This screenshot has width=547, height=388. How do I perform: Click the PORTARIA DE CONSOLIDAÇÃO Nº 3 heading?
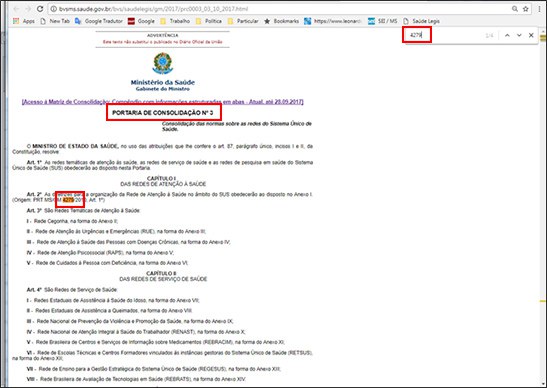coord(163,113)
